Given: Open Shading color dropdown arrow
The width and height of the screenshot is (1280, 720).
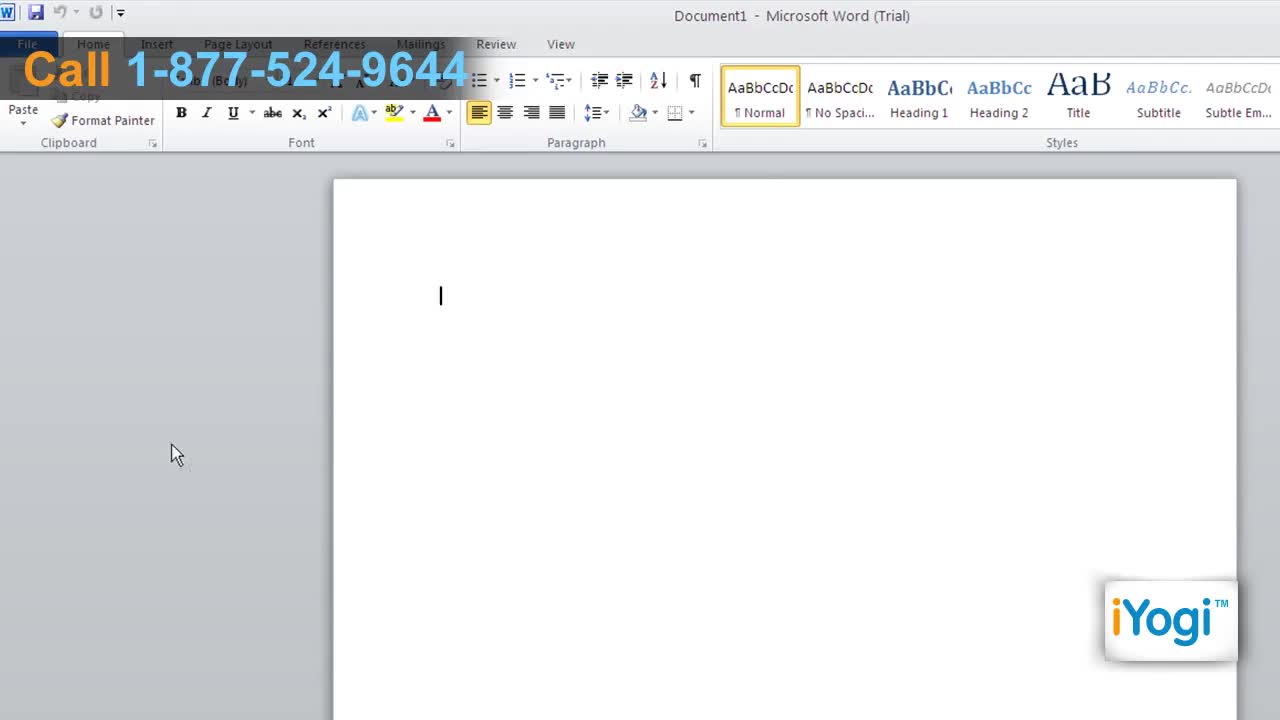Looking at the screenshot, I should tap(655, 113).
